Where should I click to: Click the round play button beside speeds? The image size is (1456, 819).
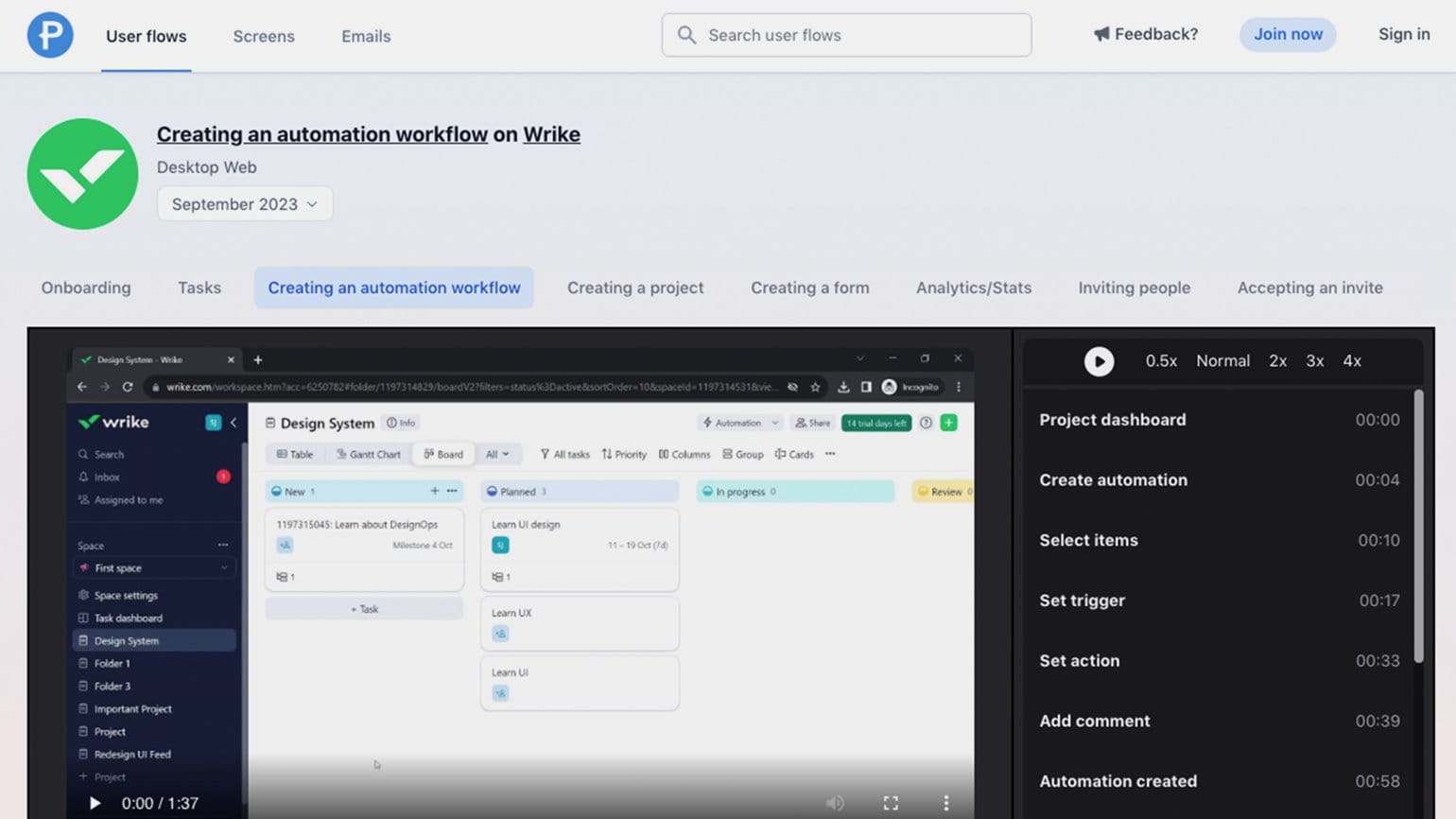1099,361
